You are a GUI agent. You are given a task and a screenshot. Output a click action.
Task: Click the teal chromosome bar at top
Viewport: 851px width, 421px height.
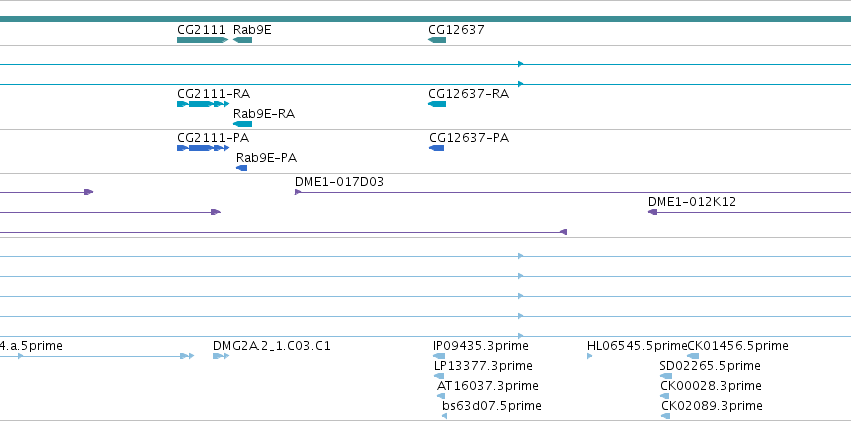point(426,19)
